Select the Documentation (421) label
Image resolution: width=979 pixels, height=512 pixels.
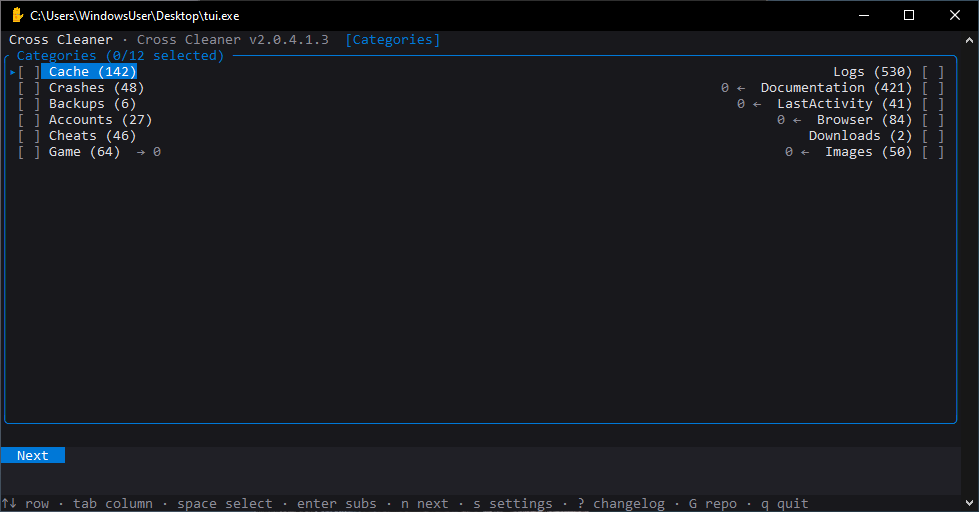[837, 88]
